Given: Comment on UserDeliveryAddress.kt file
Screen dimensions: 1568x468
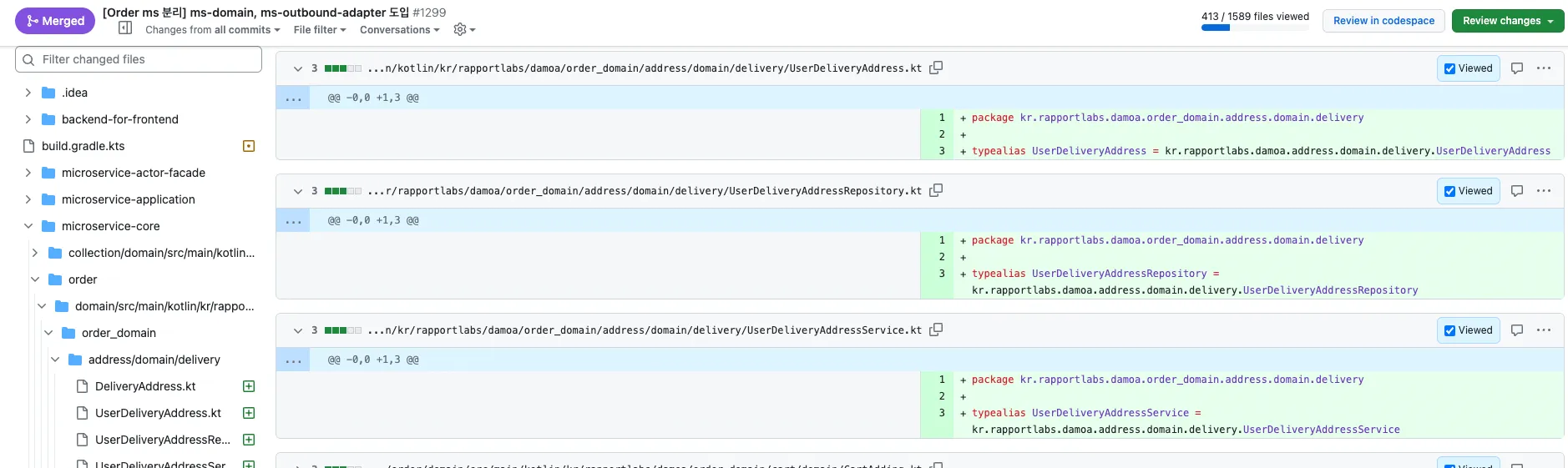Looking at the screenshot, I should point(1517,68).
